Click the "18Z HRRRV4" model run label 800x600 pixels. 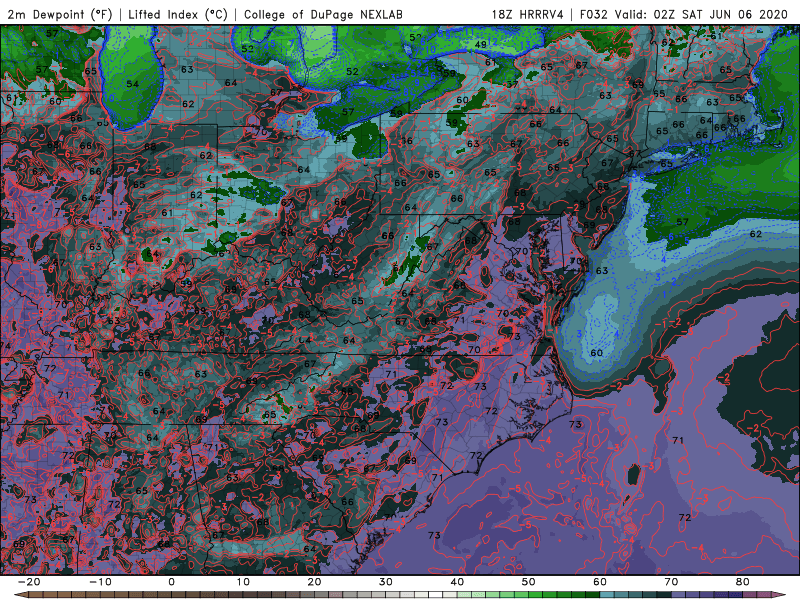point(528,14)
